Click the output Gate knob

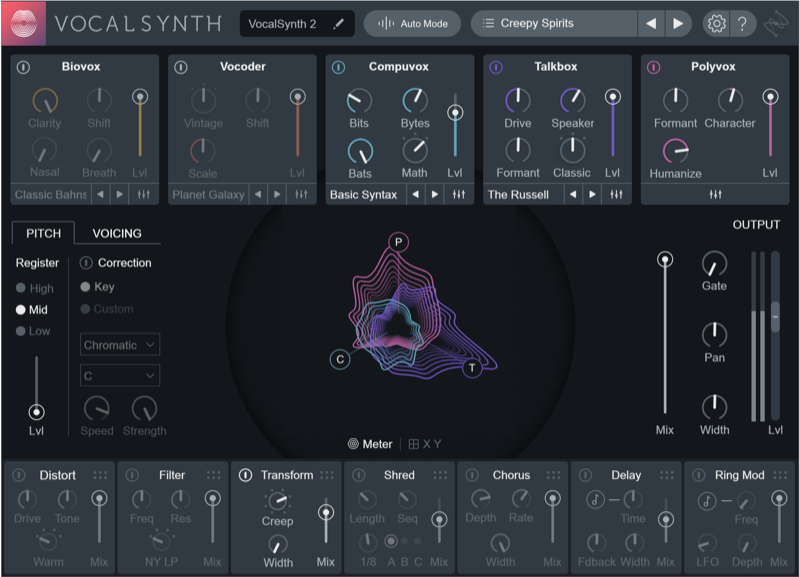714,264
